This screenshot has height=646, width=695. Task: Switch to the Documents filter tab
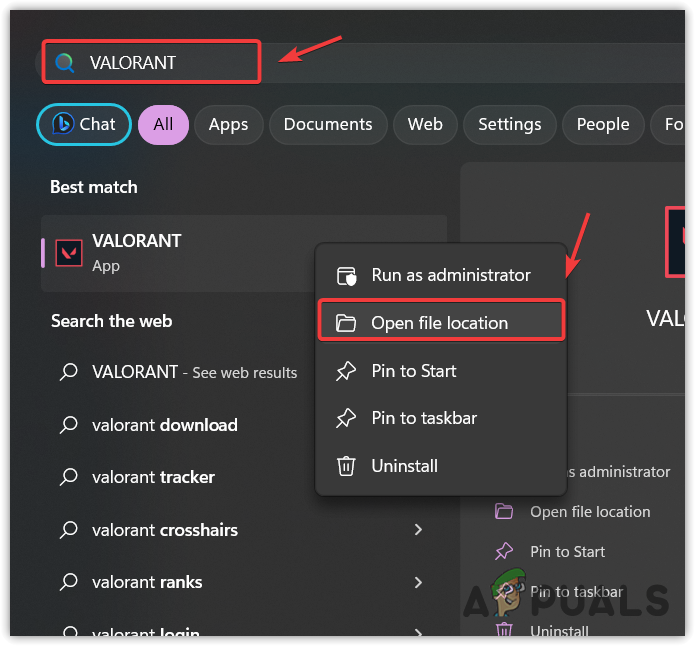(x=328, y=125)
